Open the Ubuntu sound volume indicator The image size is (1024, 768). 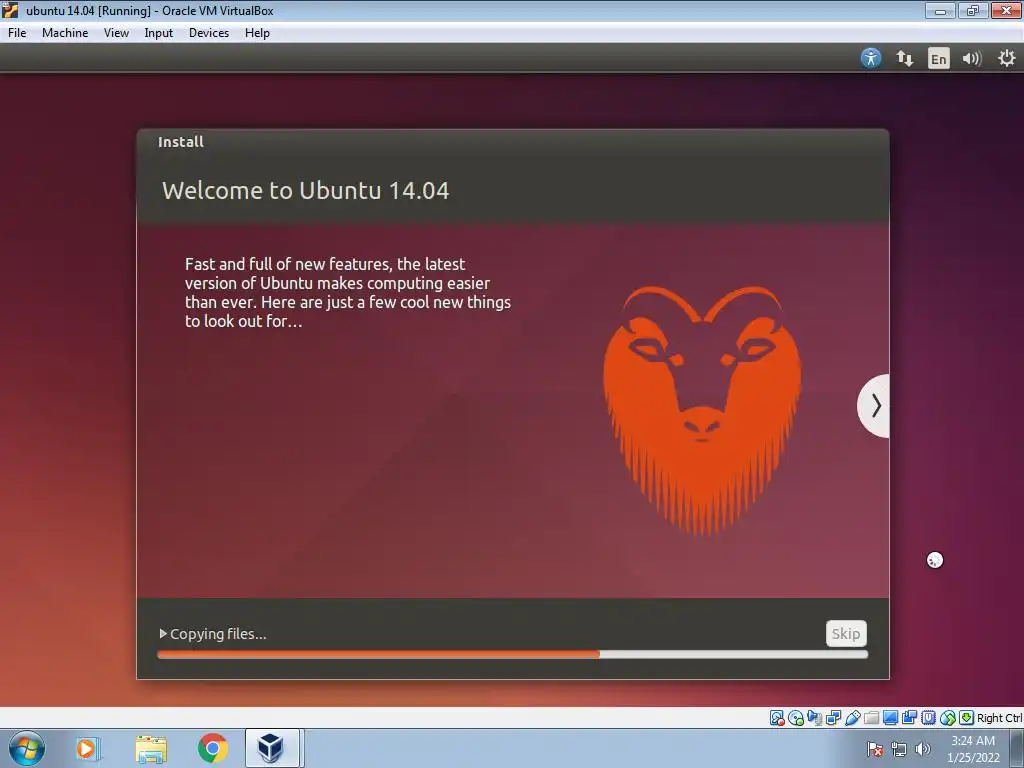tap(972, 59)
